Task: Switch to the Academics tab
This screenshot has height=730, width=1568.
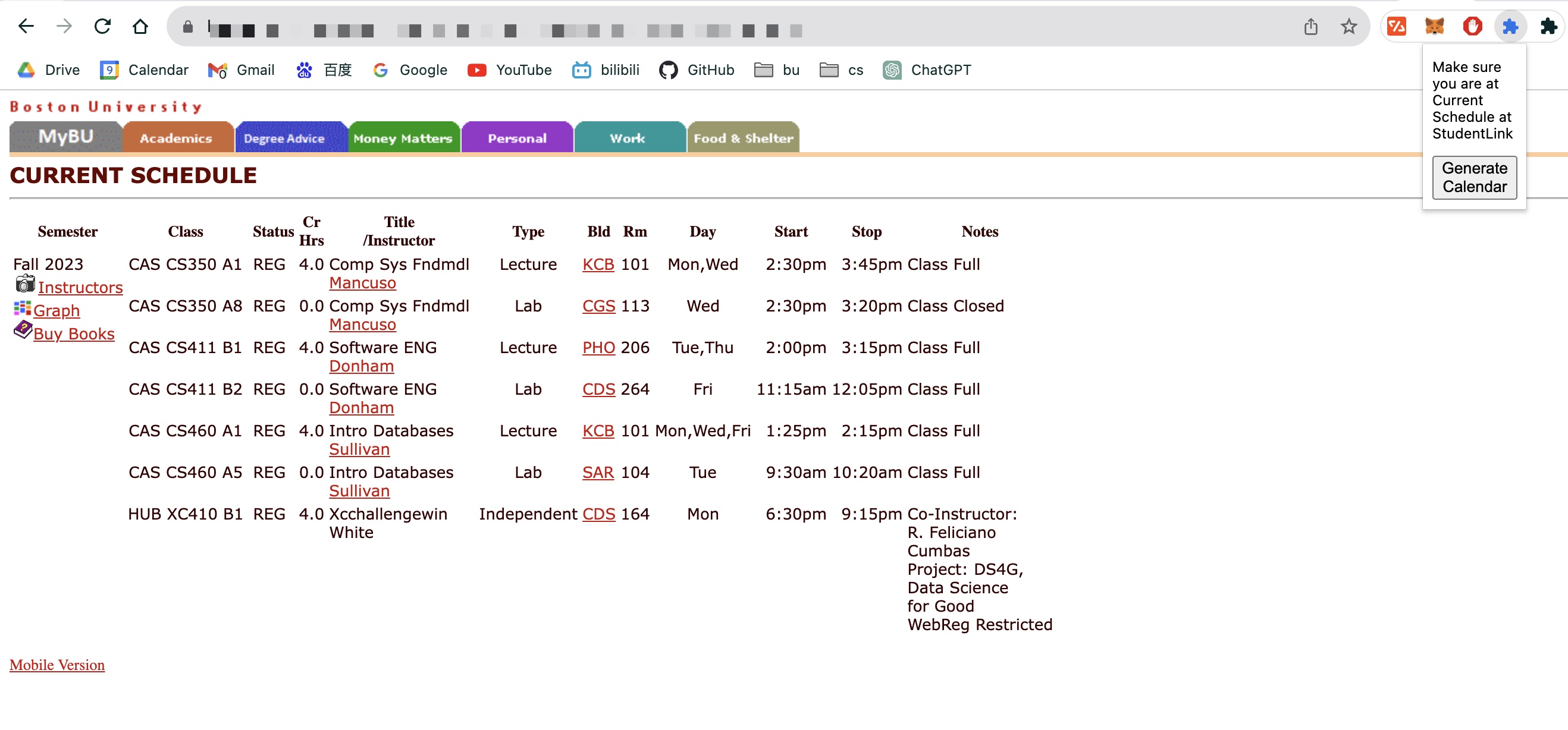Action: tap(177, 138)
